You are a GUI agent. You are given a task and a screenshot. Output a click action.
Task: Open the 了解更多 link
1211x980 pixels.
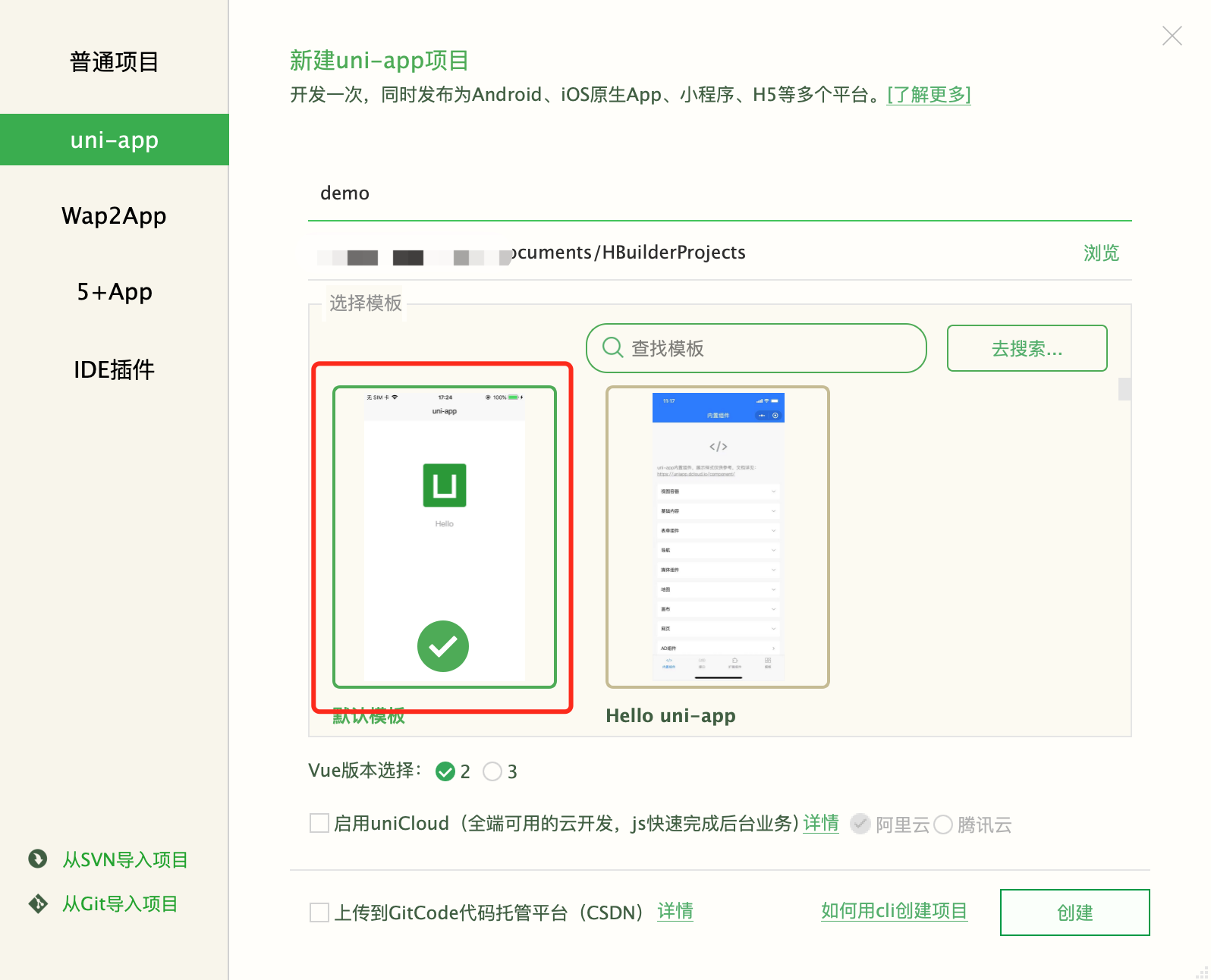929,95
